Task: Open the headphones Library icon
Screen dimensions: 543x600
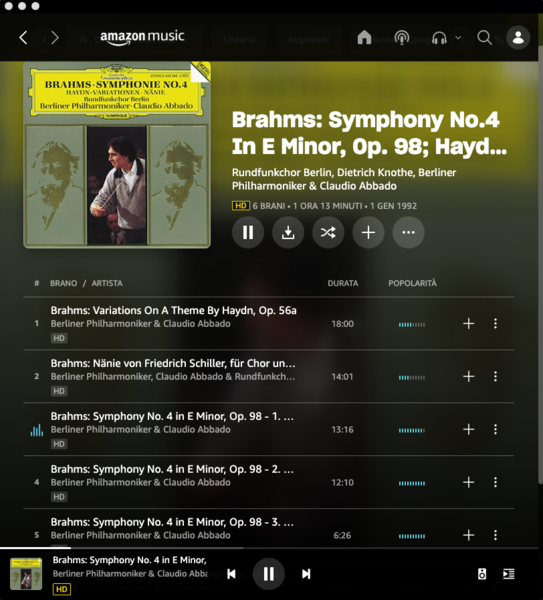Action: (439, 38)
